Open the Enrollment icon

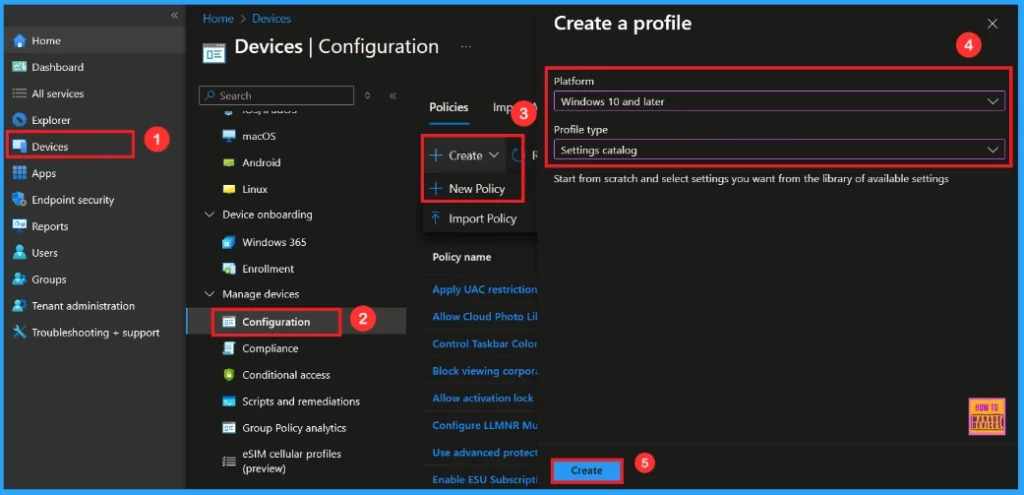pyautogui.click(x=229, y=269)
